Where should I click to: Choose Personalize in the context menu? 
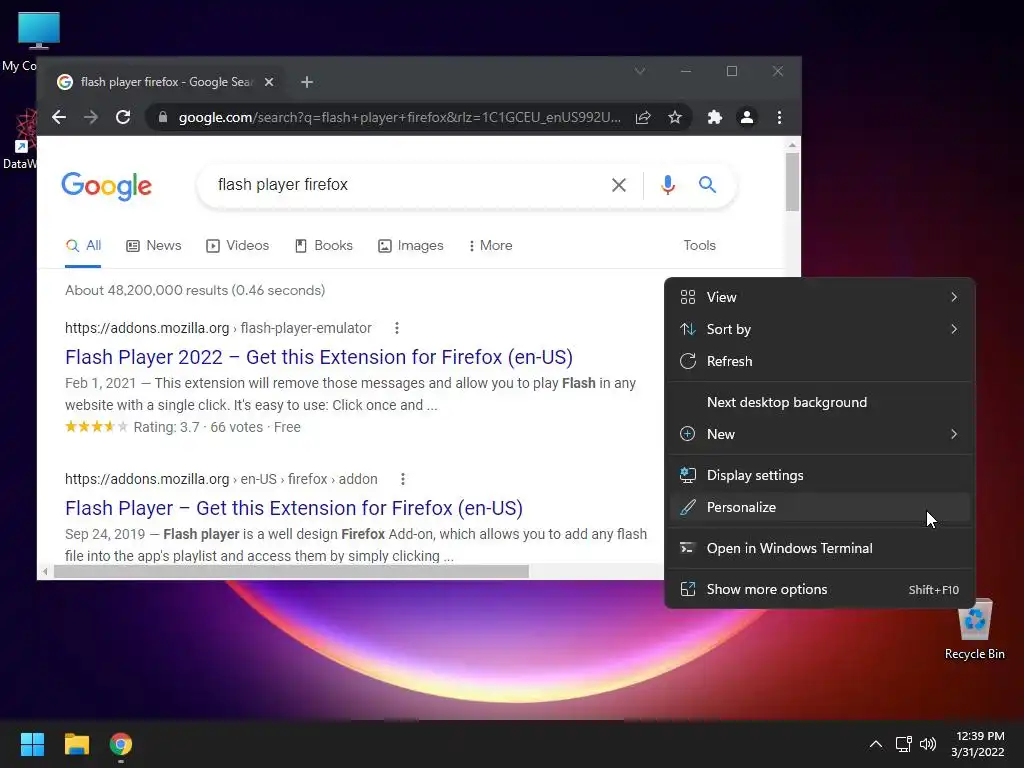coord(820,507)
